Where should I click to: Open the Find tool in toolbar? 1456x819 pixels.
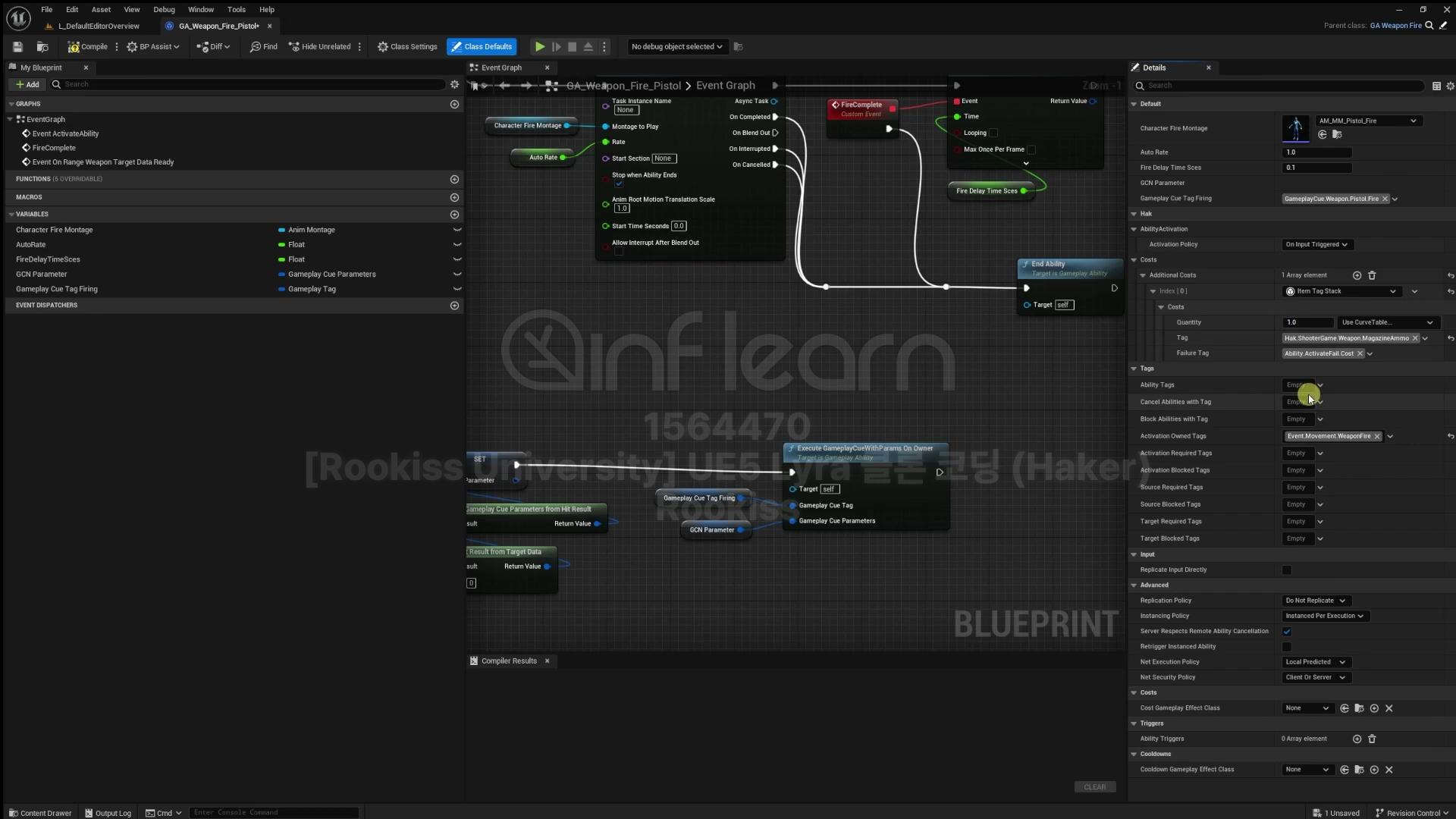263,47
